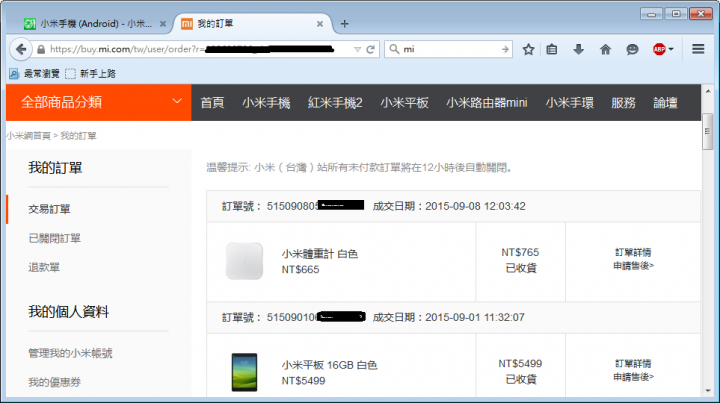Click 申請售後 for NT$765 order
The height and width of the screenshot is (403, 720).
pyautogui.click(x=634, y=266)
